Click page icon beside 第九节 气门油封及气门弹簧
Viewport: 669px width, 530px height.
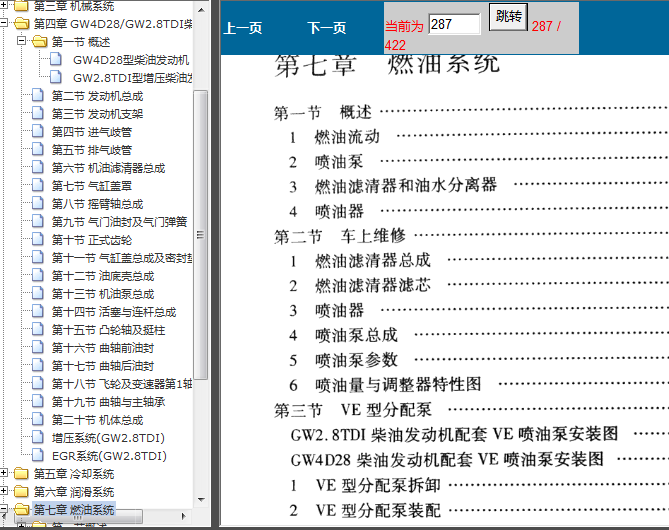coord(38,221)
